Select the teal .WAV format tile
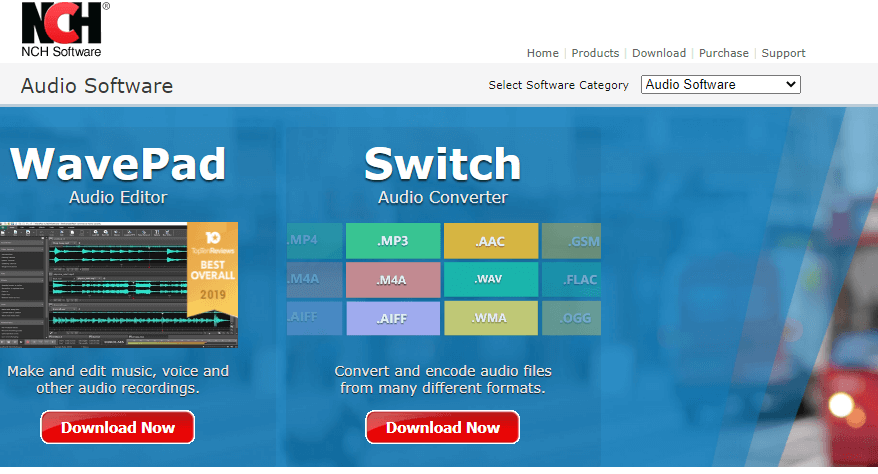Screen dimensions: 878x474 (491, 279)
